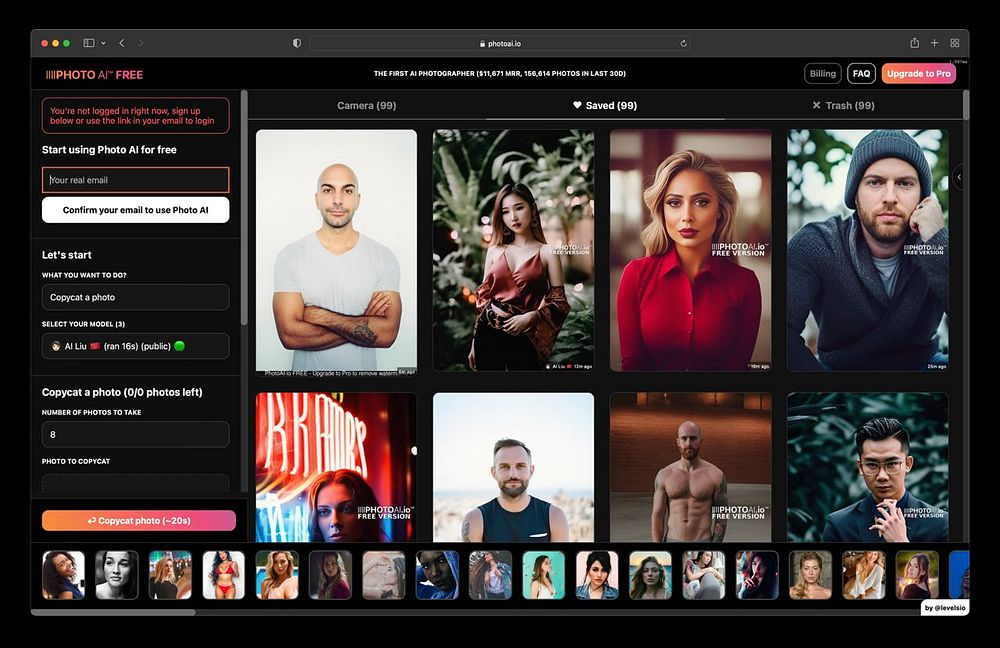Go back with browser back arrow

coord(122,43)
